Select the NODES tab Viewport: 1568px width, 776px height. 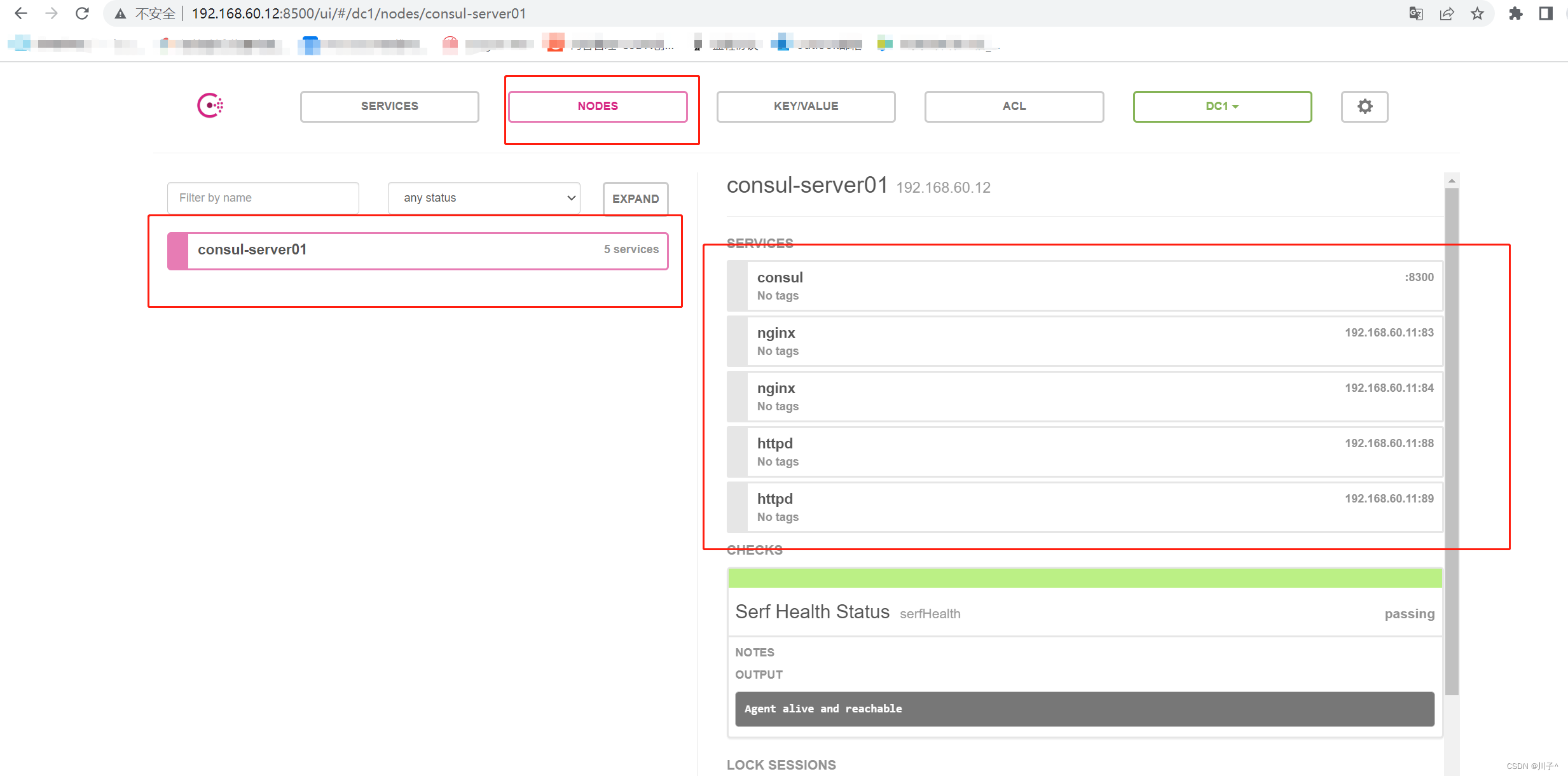[597, 105]
